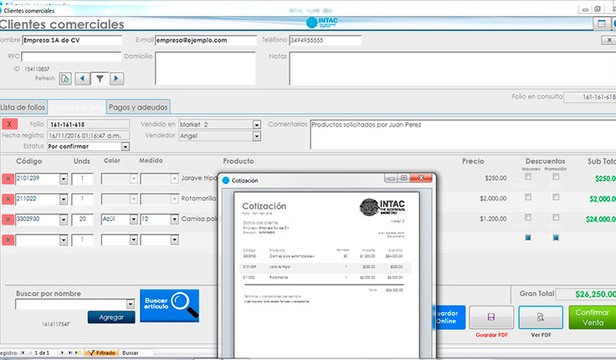
Task: Click the Guardar PDF floppy disk button
Action: point(491,317)
